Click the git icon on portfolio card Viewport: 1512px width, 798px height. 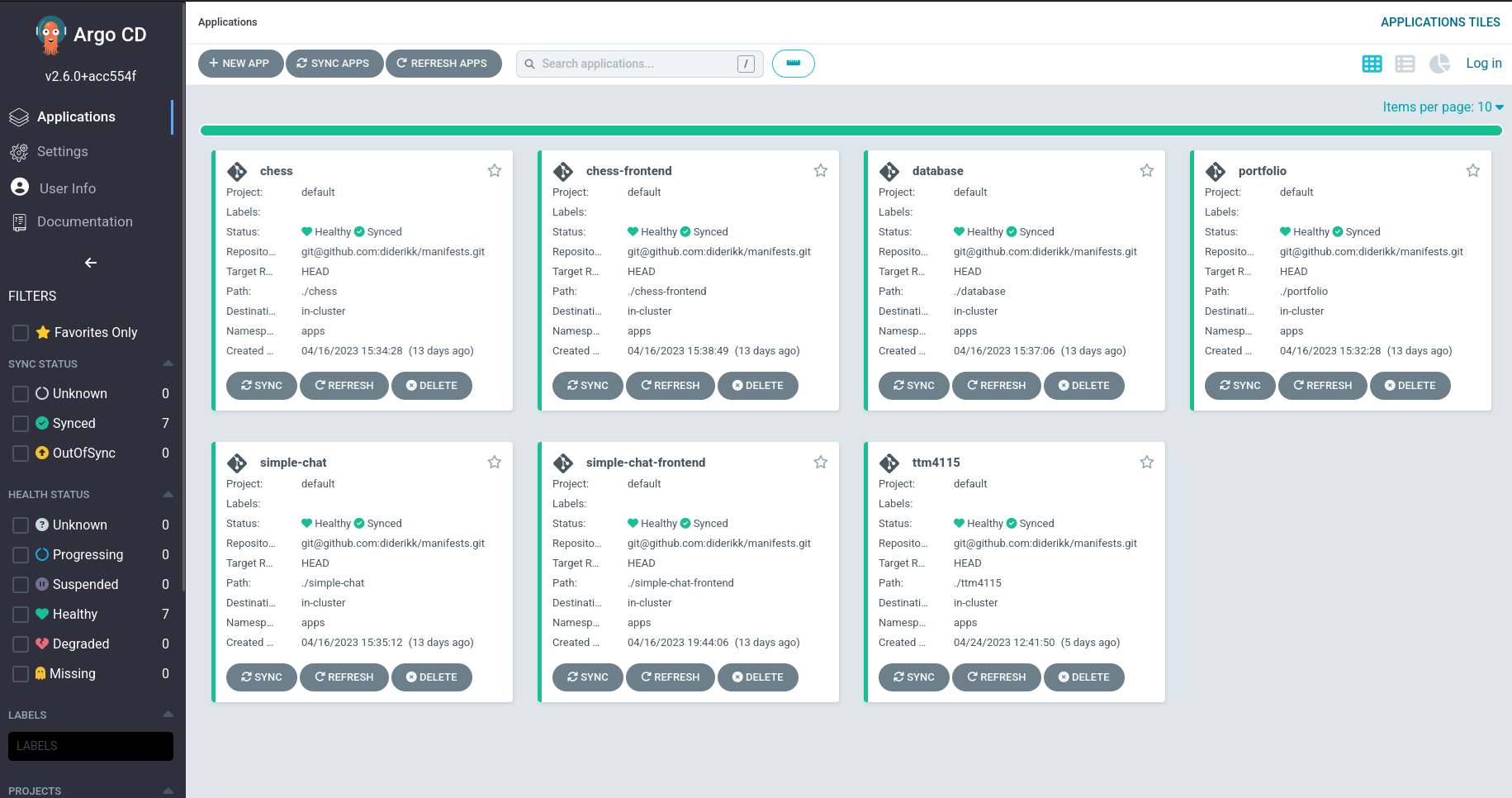(x=1216, y=171)
